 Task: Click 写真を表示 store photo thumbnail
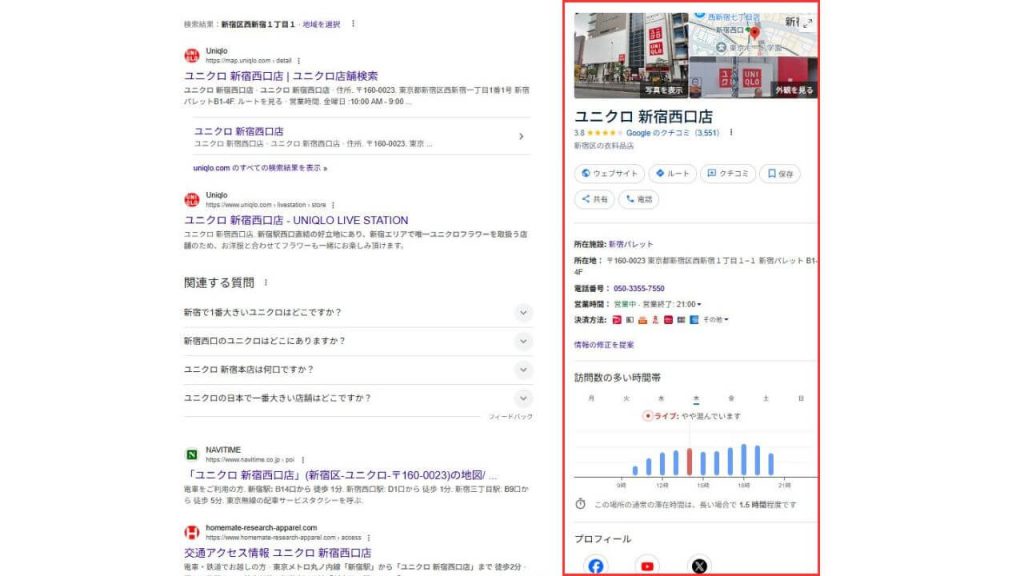631,56
